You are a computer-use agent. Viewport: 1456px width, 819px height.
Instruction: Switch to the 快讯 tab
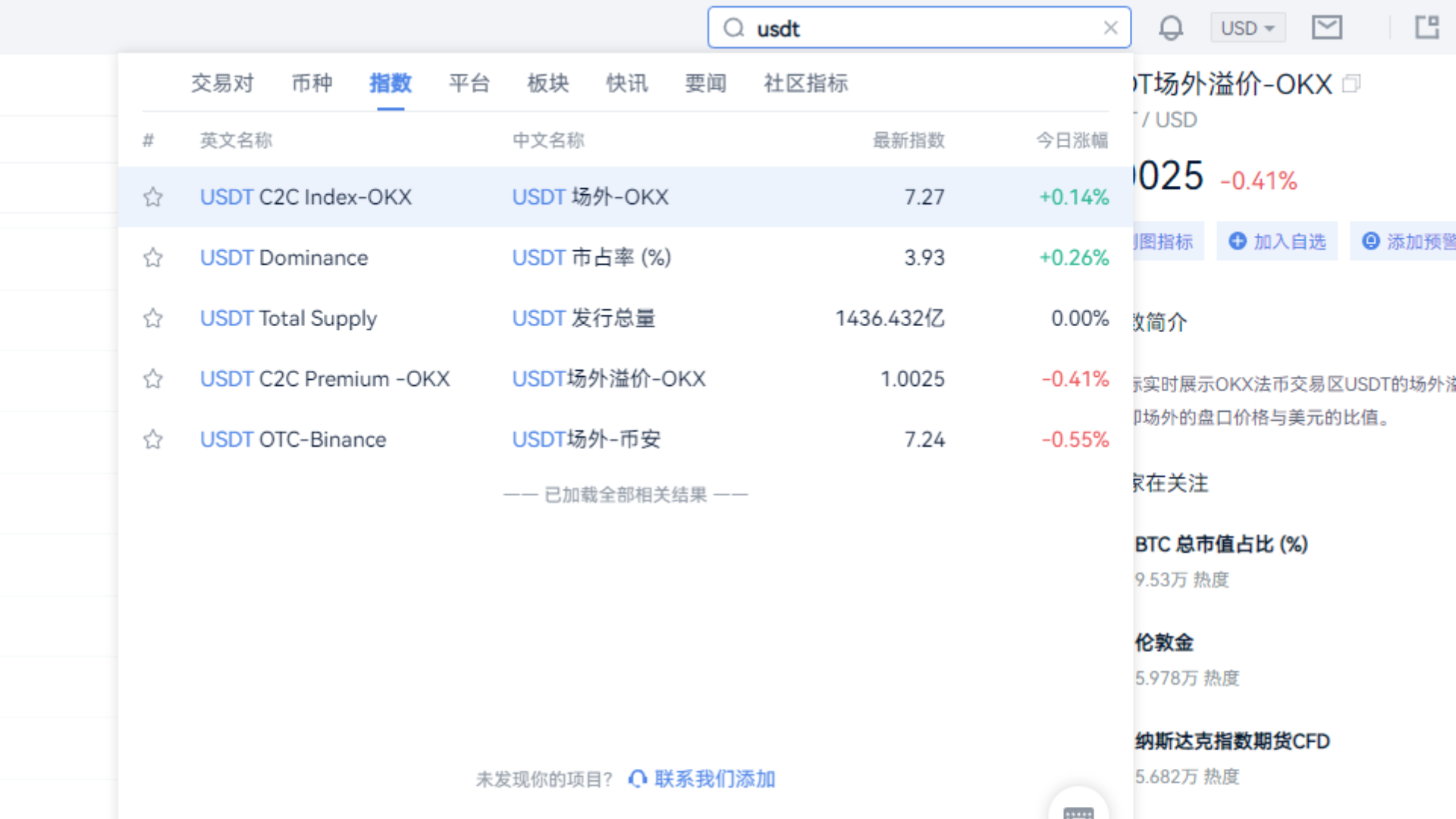point(627,83)
